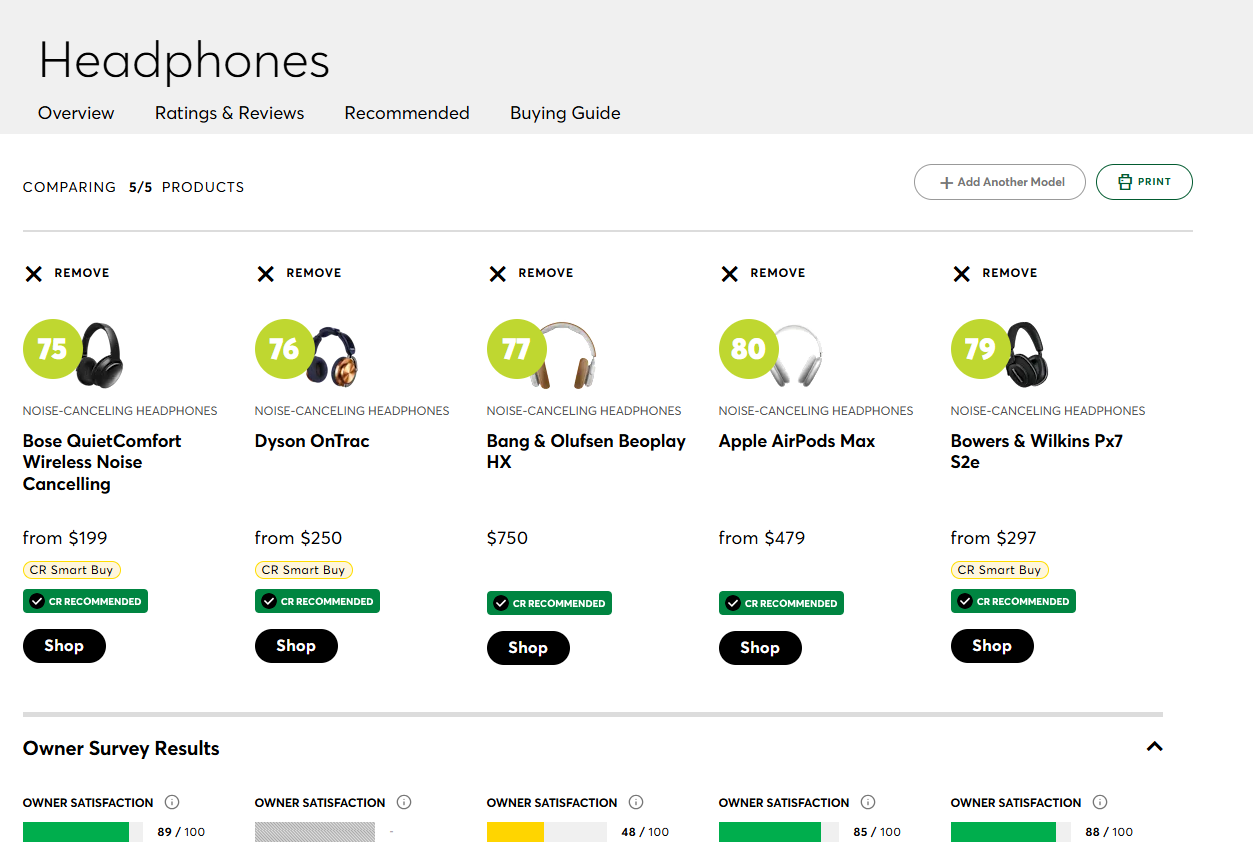
Task: Open the Overview tab
Action: point(76,113)
